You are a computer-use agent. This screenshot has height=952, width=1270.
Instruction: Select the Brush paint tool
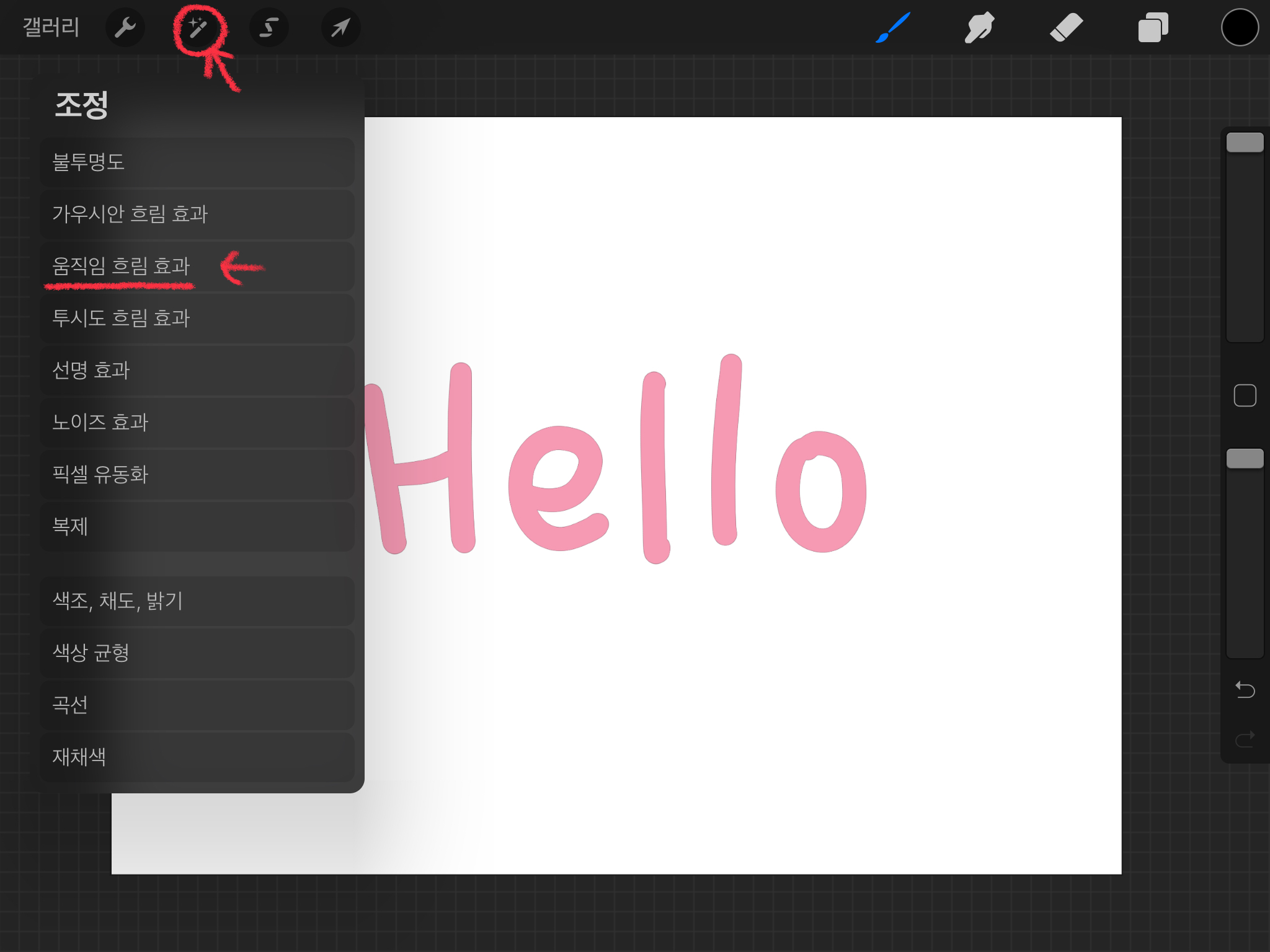[x=893, y=28]
